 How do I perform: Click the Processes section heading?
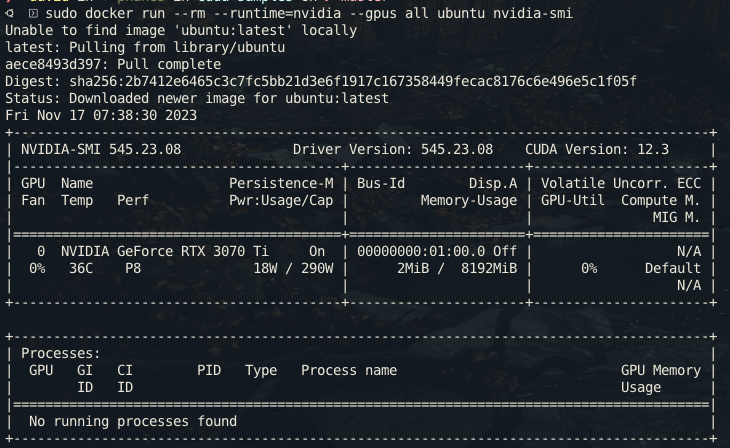point(61,353)
